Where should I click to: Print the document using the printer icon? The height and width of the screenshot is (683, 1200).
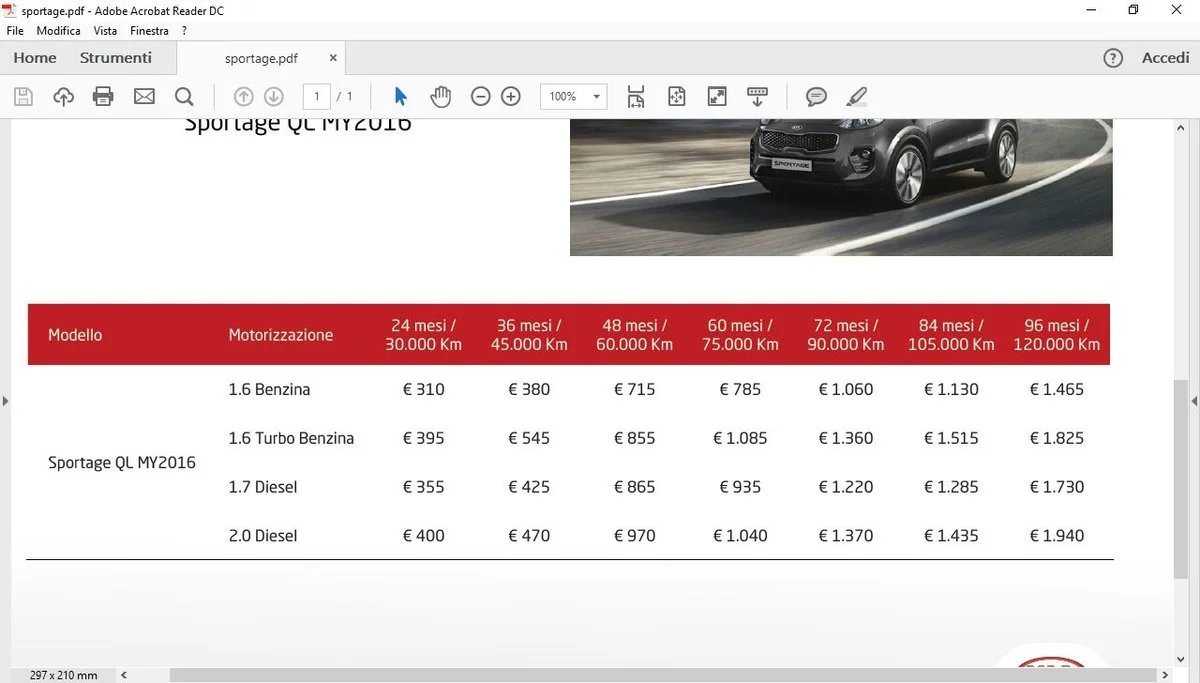(x=103, y=97)
